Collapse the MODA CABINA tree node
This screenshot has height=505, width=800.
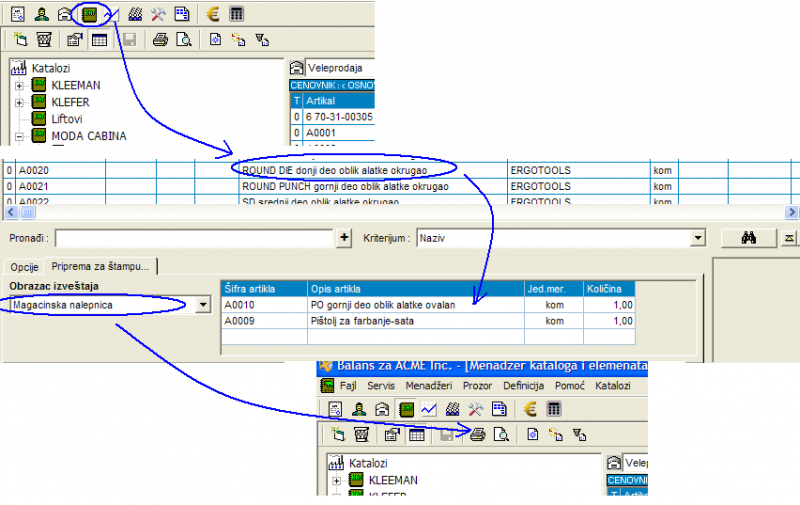[x=19, y=136]
